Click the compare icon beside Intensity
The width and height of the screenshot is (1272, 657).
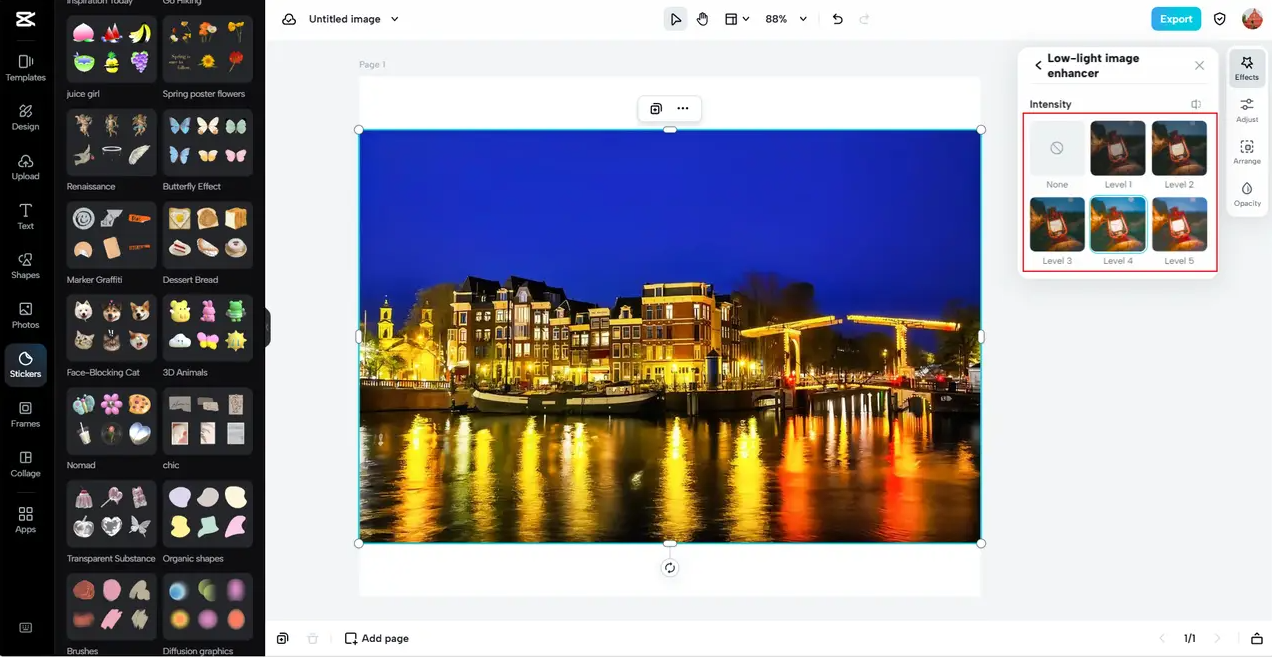(x=1196, y=104)
